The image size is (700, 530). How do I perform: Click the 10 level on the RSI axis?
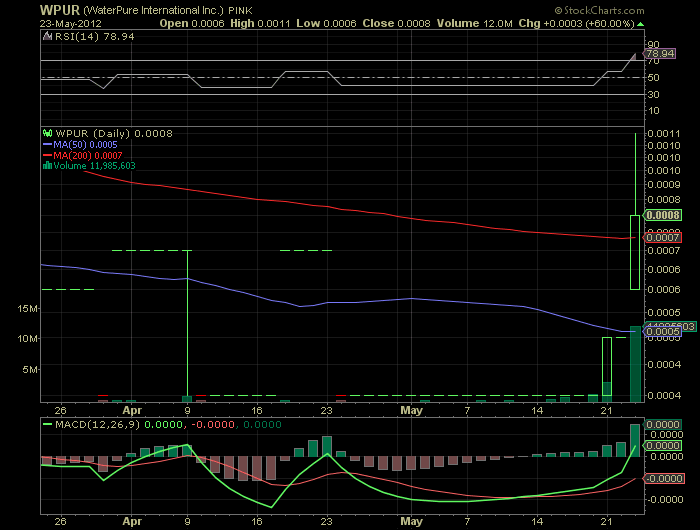(x=654, y=111)
